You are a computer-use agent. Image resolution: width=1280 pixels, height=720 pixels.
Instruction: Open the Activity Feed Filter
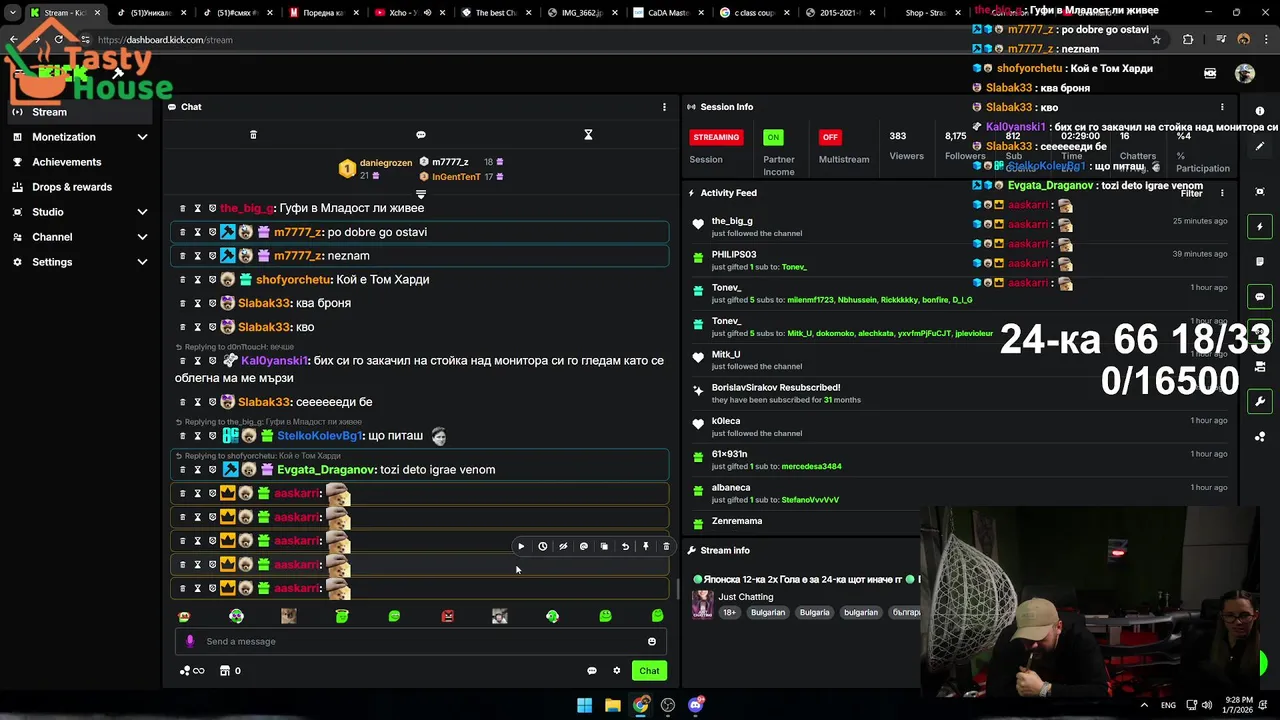click(1191, 193)
